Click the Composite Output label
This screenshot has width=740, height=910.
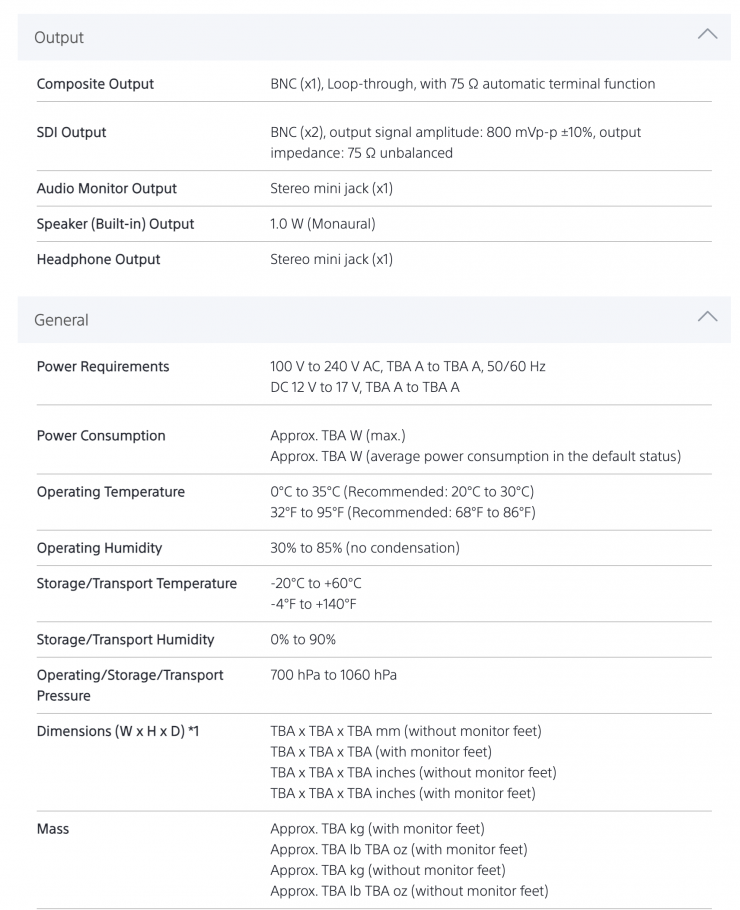(95, 84)
